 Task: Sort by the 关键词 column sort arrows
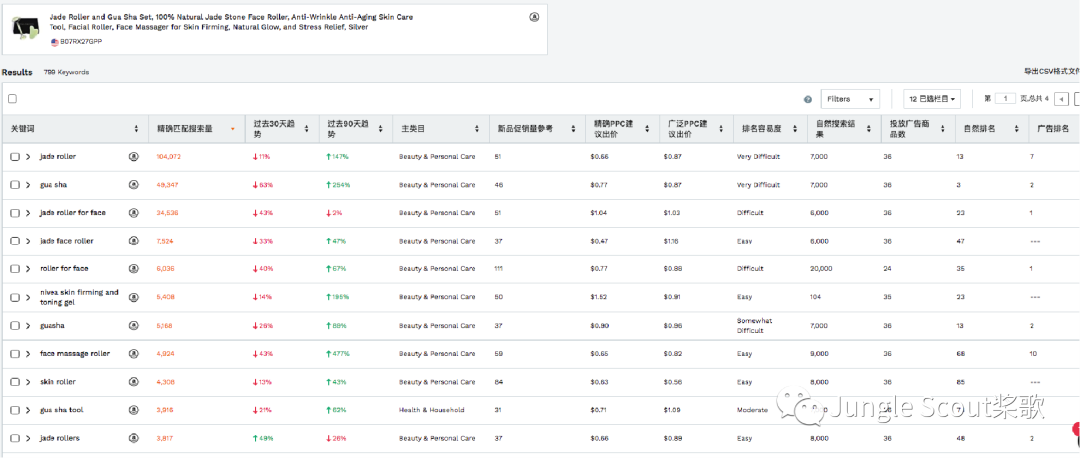(136, 129)
